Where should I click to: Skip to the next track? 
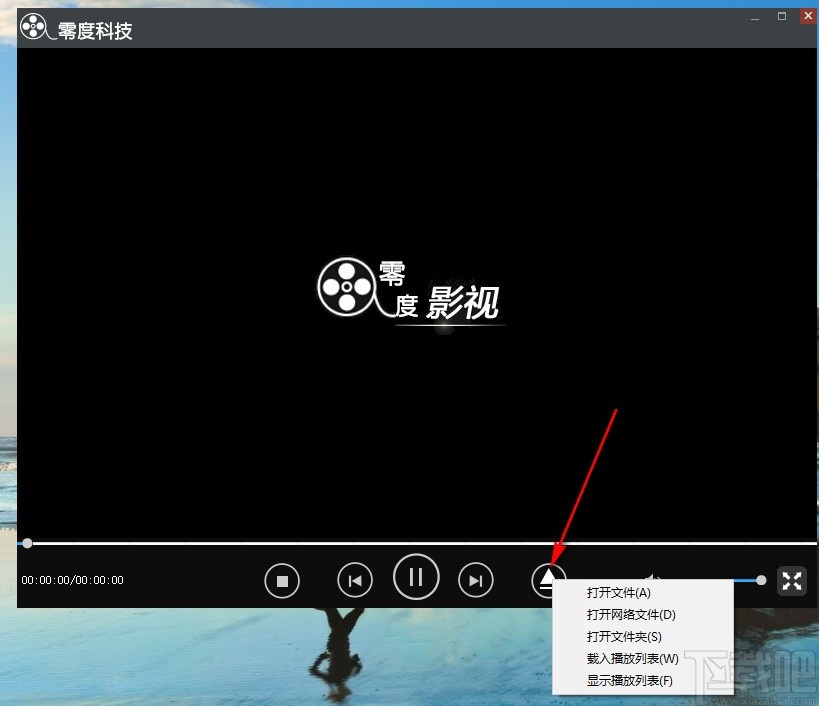(x=476, y=580)
